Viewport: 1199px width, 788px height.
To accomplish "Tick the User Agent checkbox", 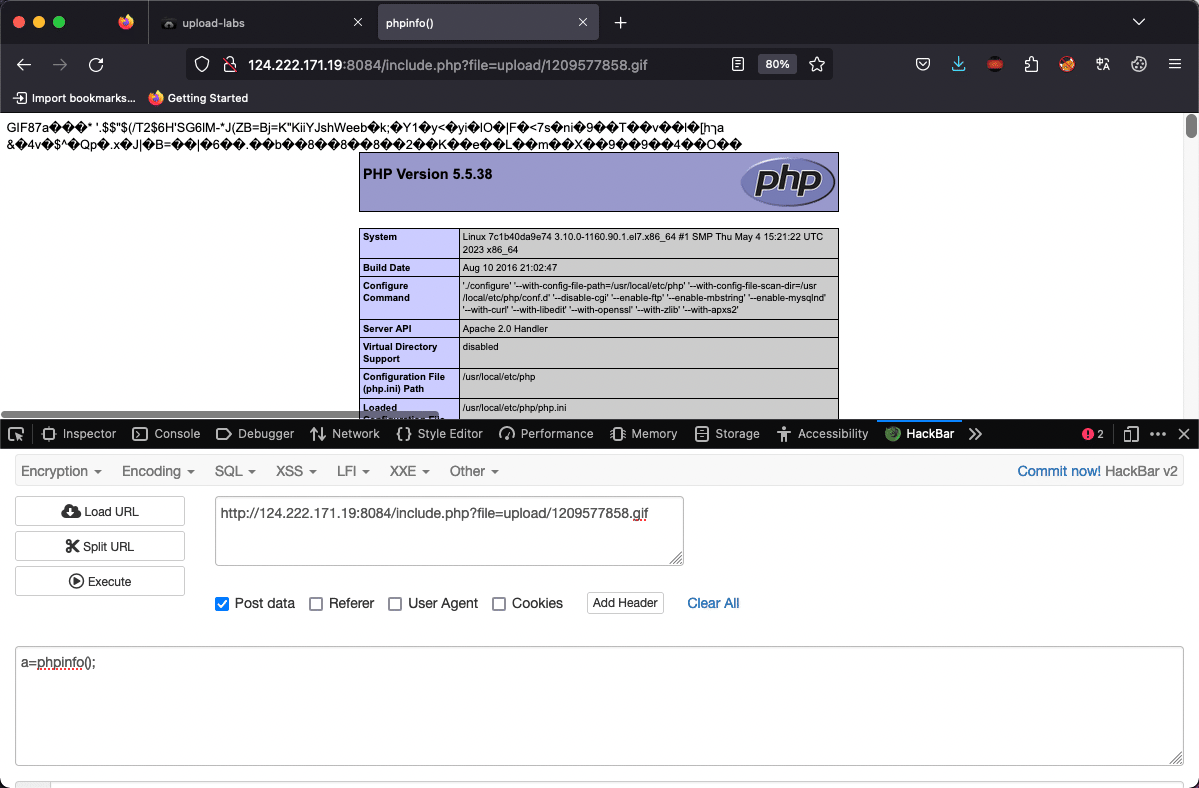I will pos(395,604).
